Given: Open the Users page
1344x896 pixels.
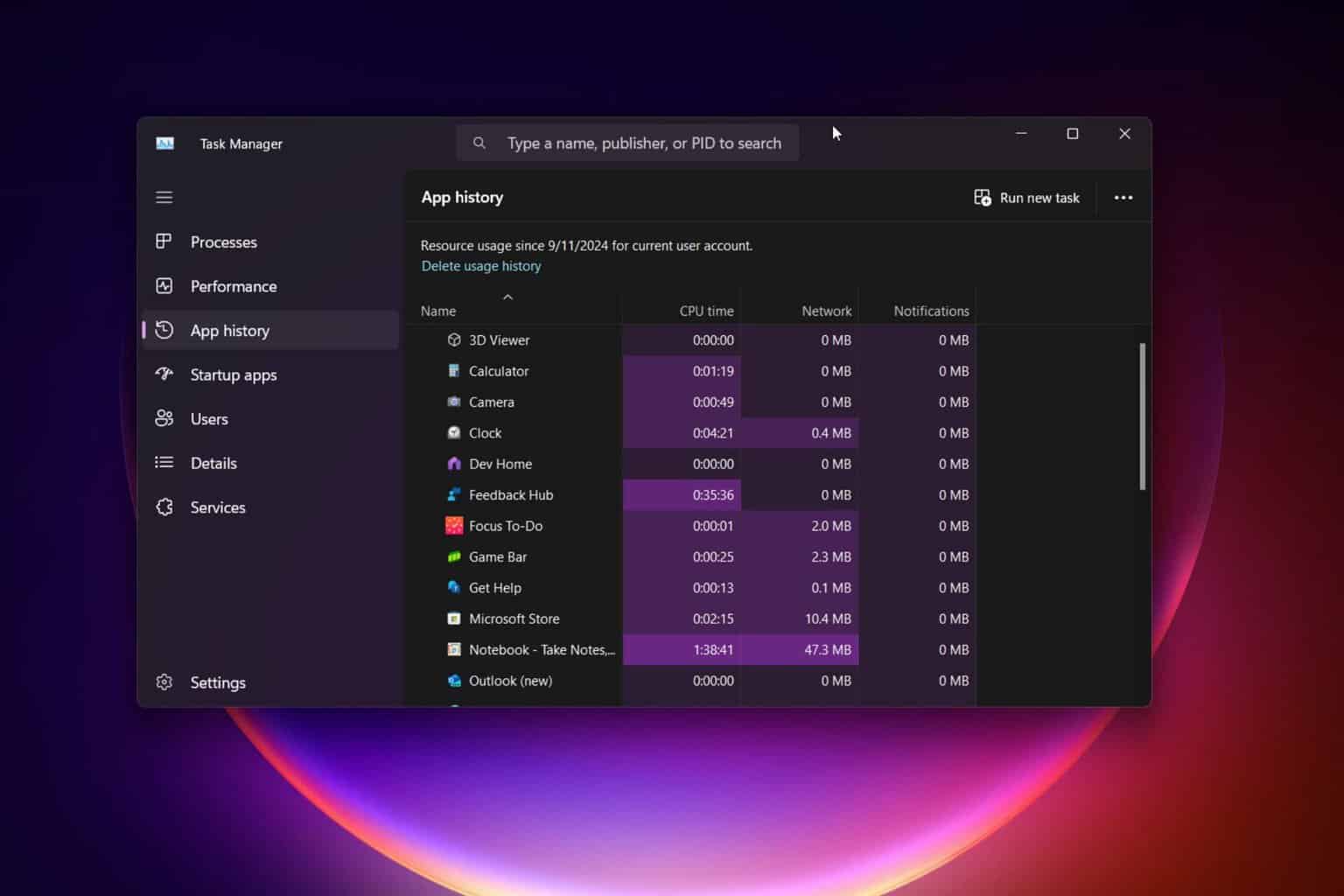Looking at the screenshot, I should pos(270,418).
